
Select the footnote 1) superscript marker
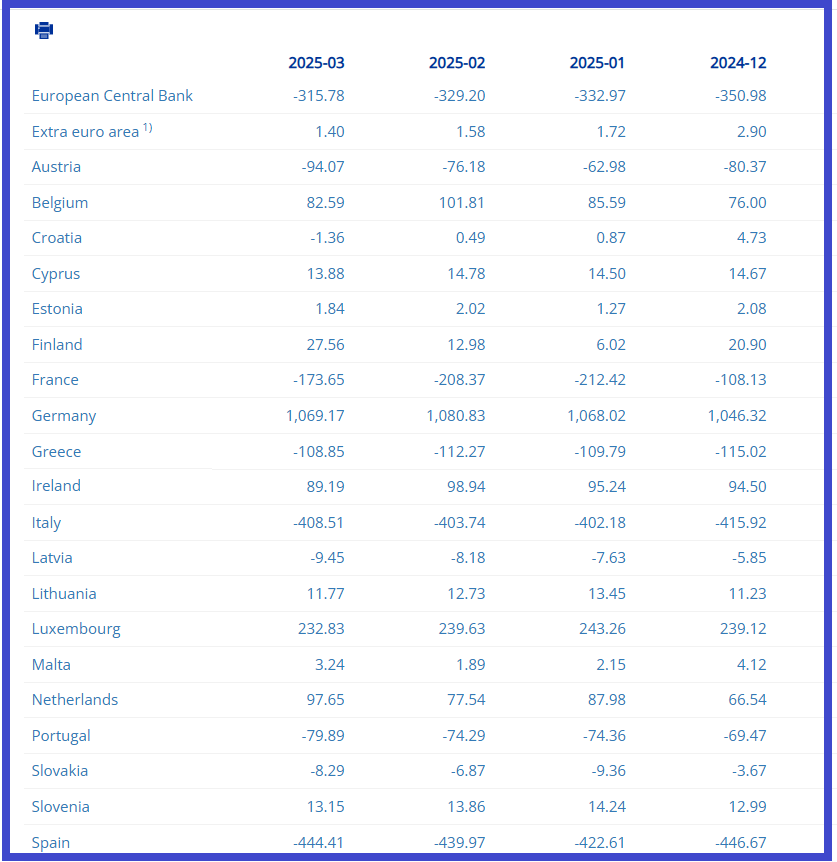click(x=147, y=128)
